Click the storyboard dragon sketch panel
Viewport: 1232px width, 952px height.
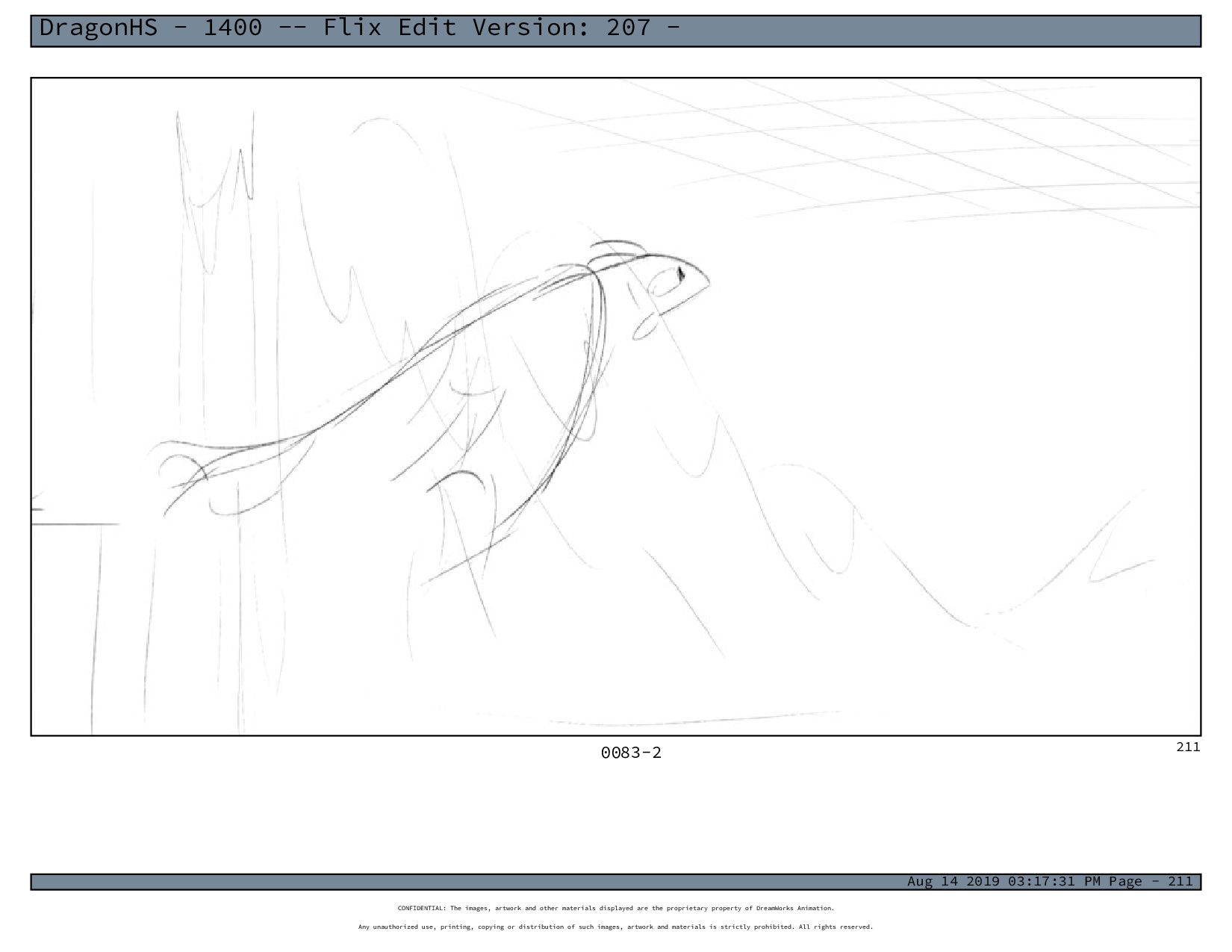615,406
